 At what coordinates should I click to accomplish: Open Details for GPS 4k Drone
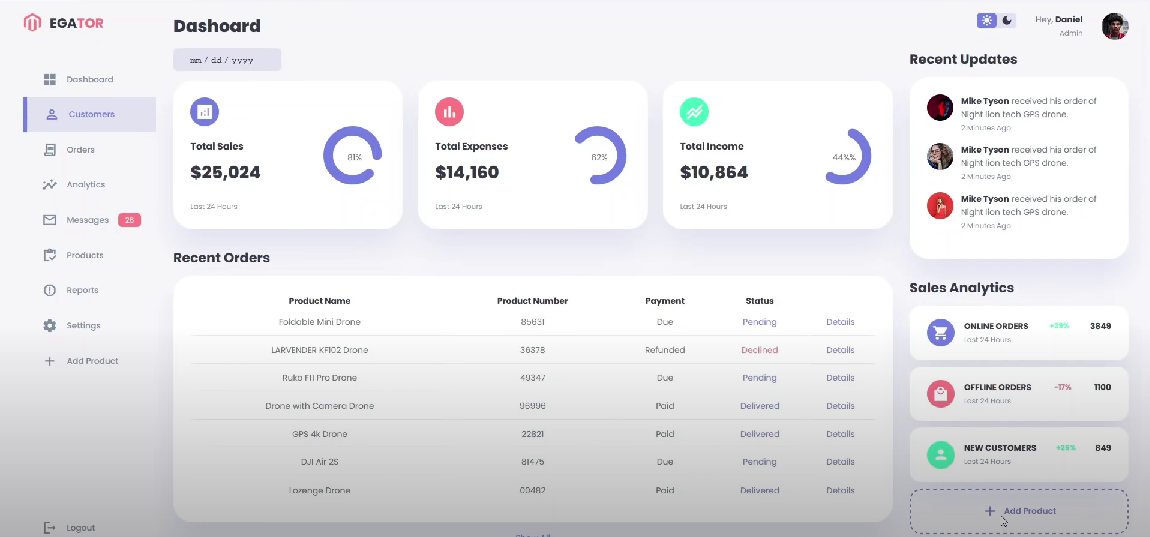point(840,434)
